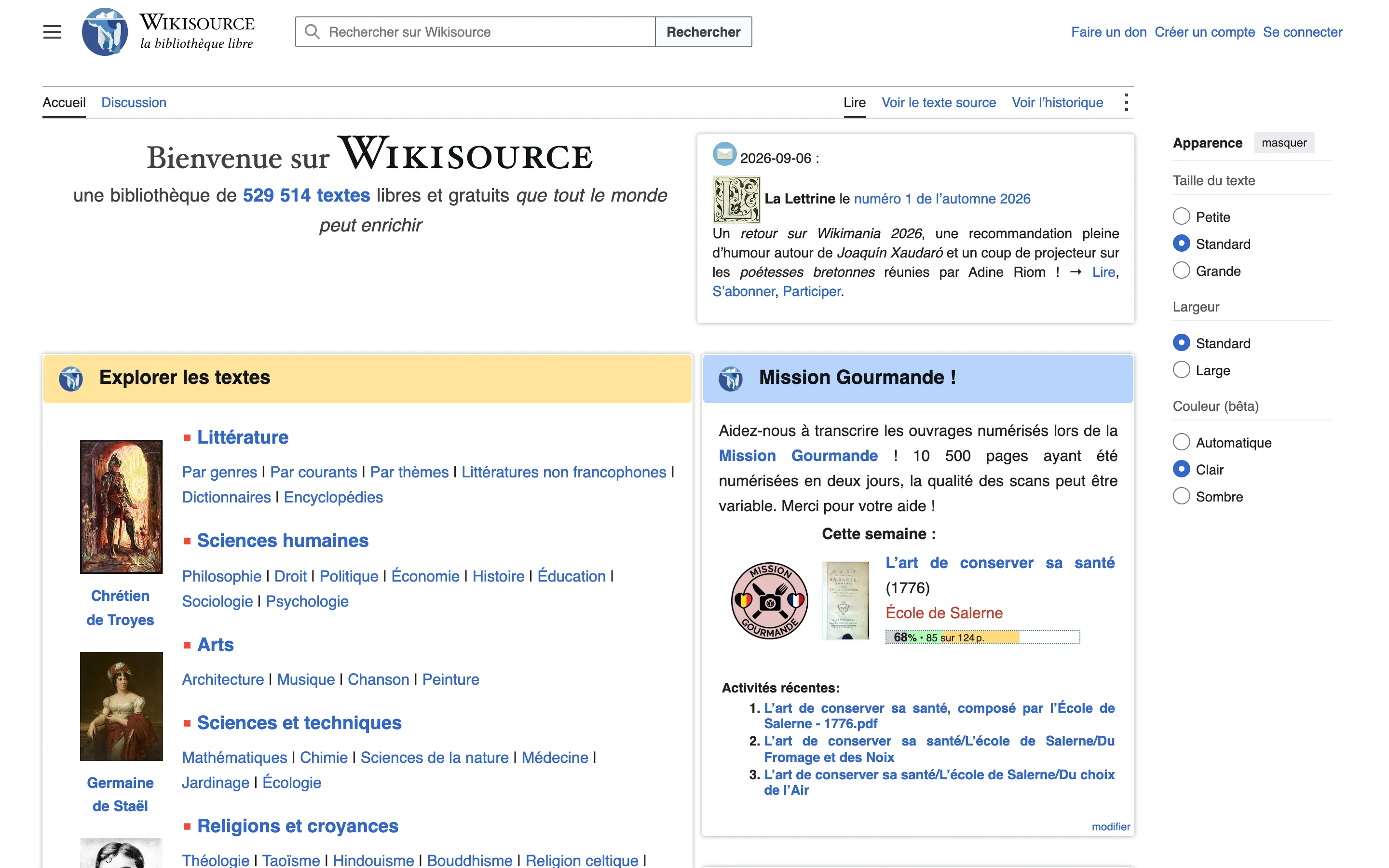
Task: Open numéro 1 de l'automne 2026
Action: [x=942, y=199]
